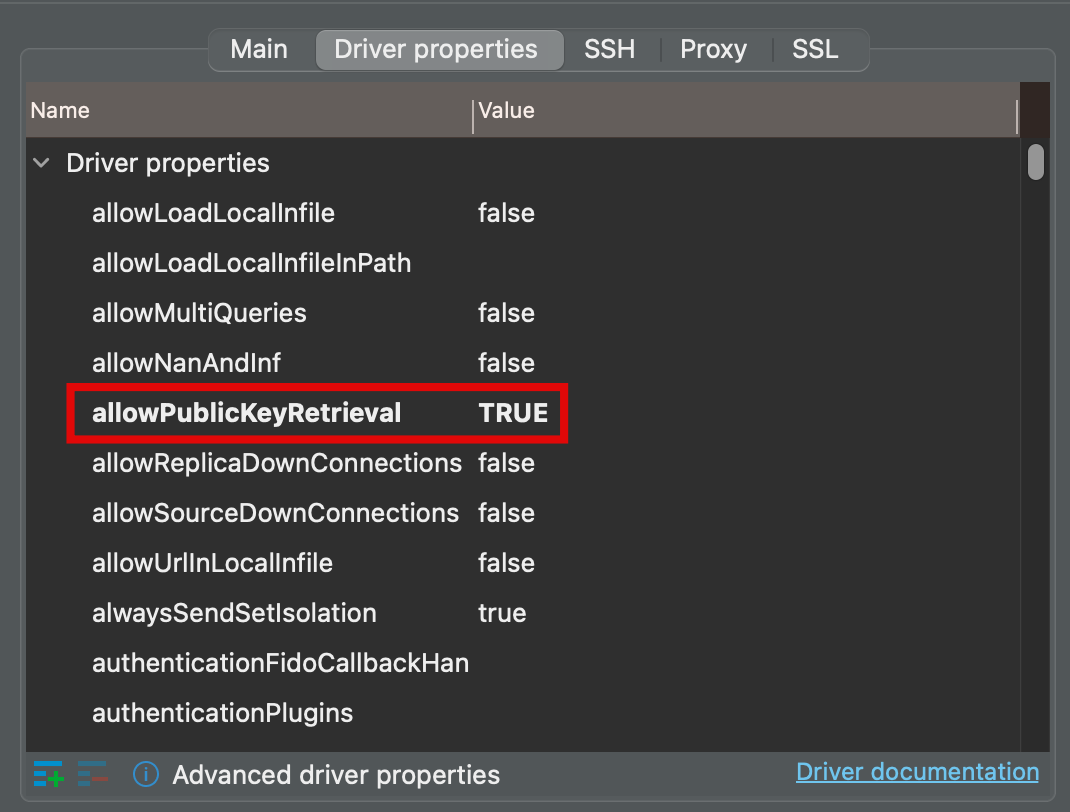Select the authenticationPlugins property
1070x812 pixels.
click(x=222, y=713)
